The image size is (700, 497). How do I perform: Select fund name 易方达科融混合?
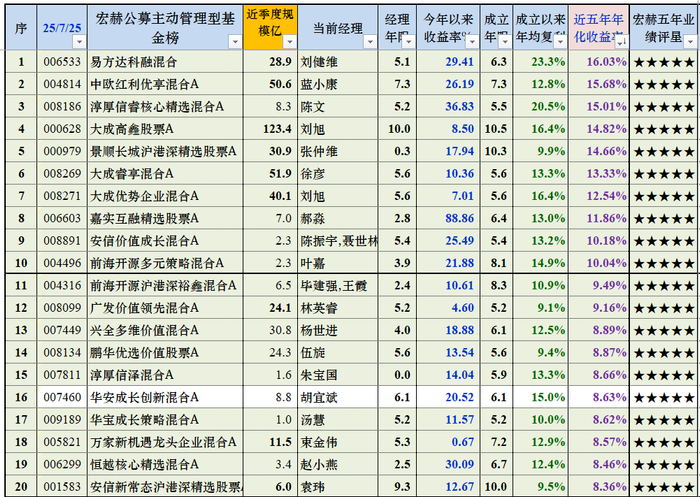[134, 62]
